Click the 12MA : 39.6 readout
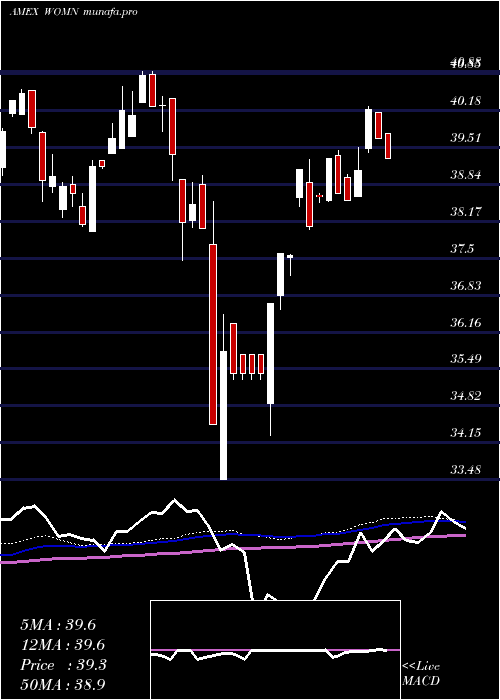 (x=62, y=645)
